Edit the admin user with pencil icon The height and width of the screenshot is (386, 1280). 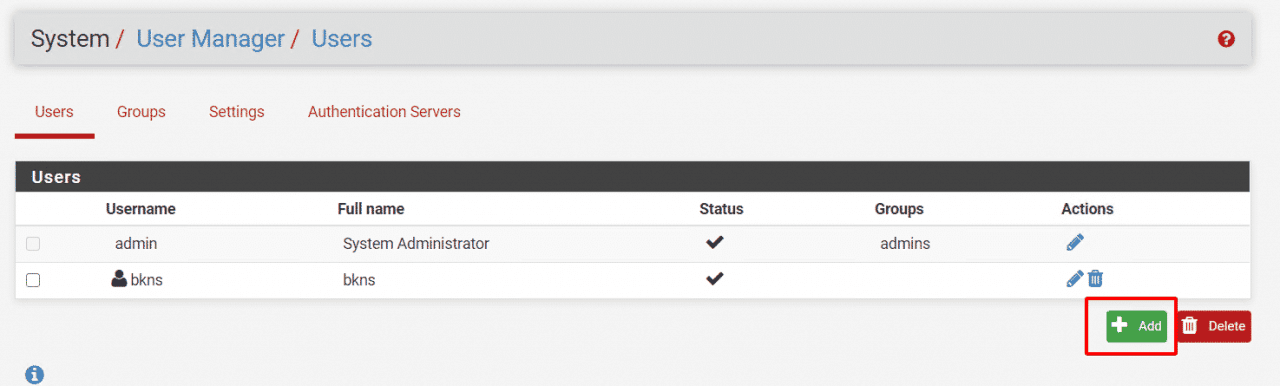1075,242
